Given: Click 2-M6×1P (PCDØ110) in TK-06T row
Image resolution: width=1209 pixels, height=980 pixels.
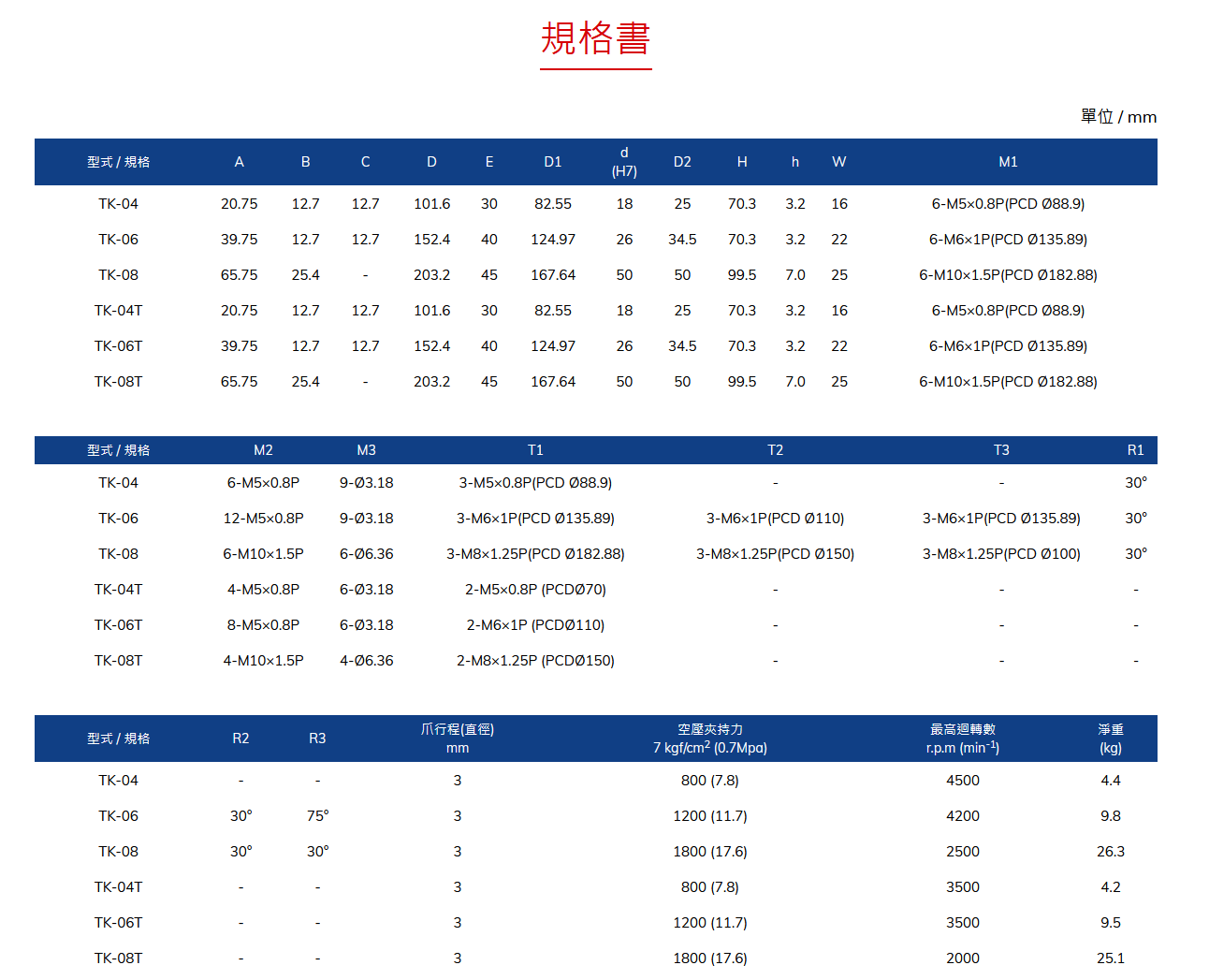Looking at the screenshot, I should [535, 625].
